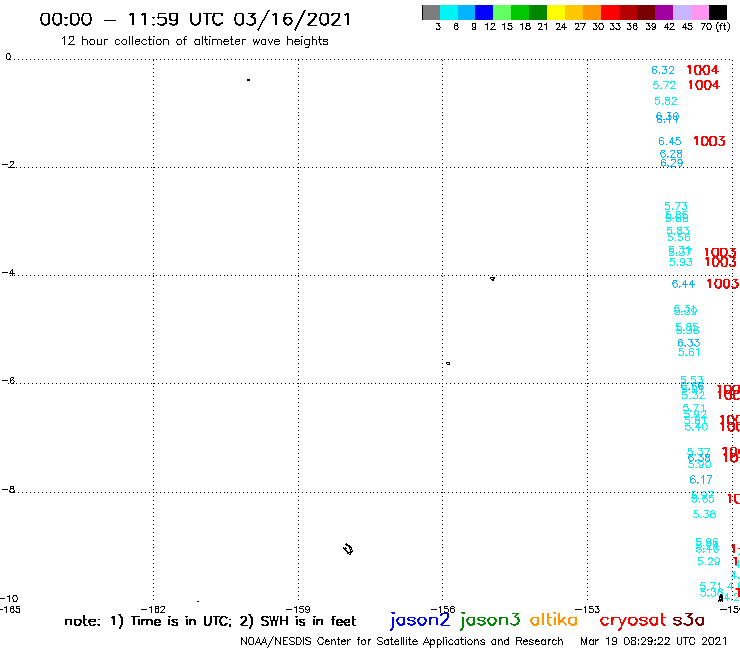740x650 pixels.
Task: Pick the orange swatch in the color scale
Action: click(592, 12)
